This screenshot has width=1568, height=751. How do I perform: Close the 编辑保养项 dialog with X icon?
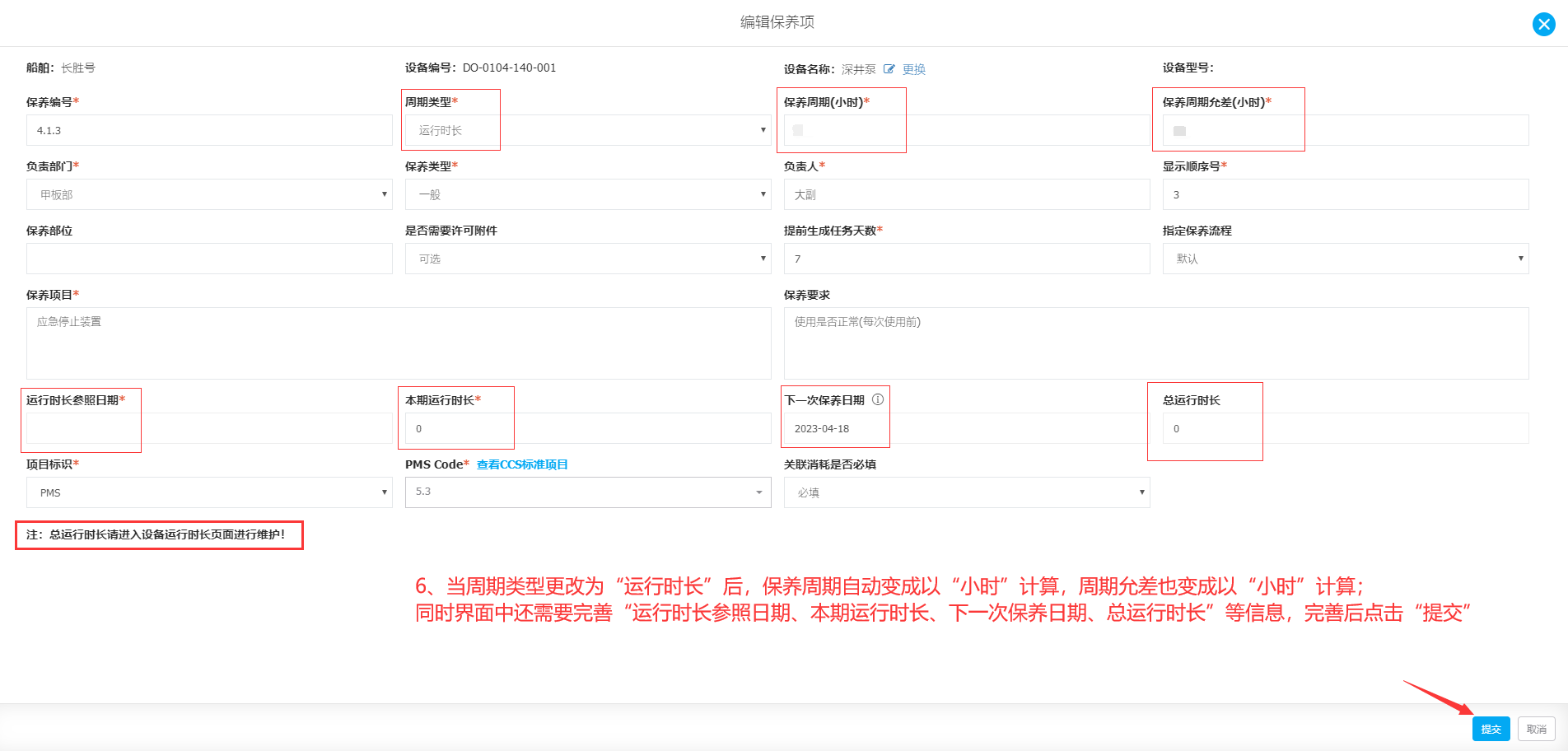tap(1543, 24)
